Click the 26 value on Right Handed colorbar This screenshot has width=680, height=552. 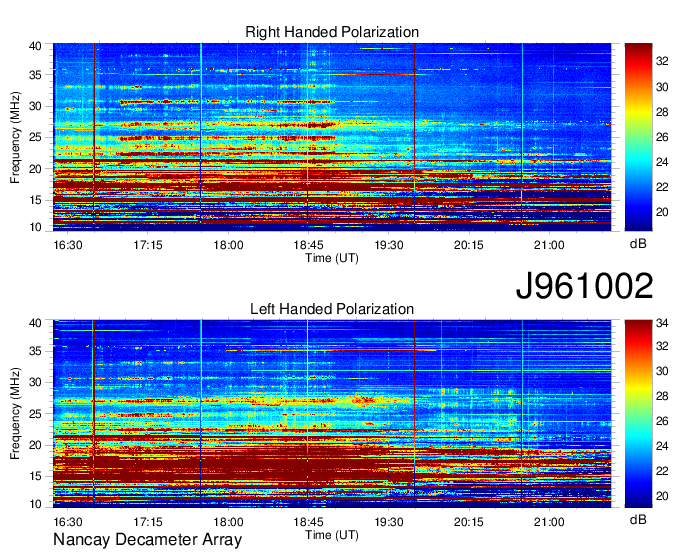pos(662,137)
